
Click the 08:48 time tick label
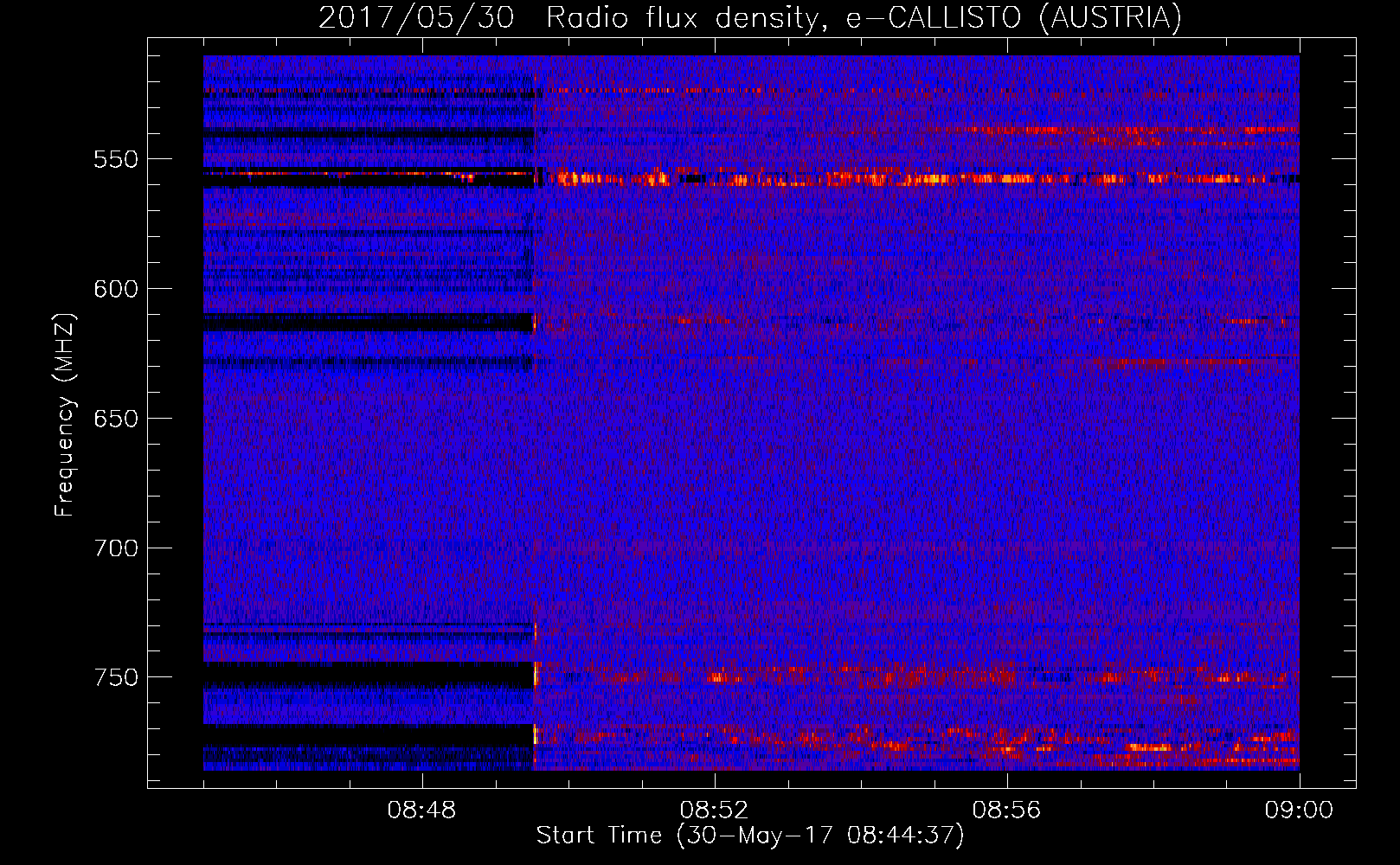pyautogui.click(x=421, y=811)
